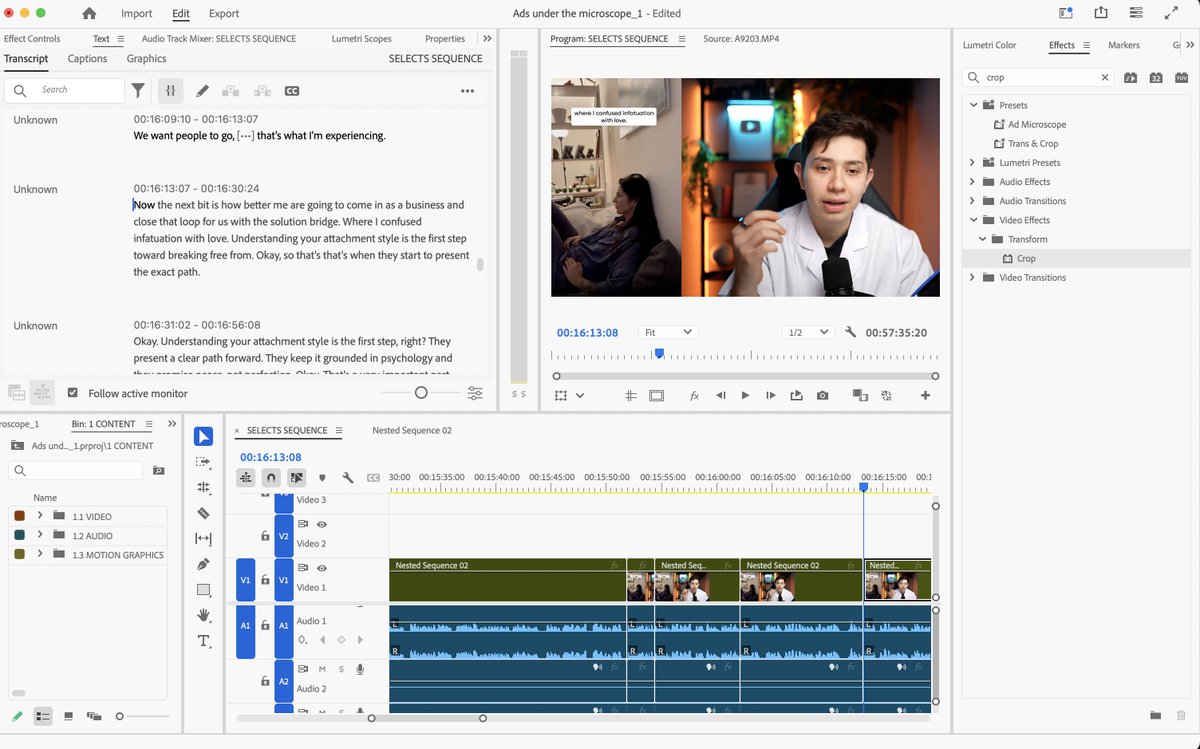Switch to the Export workspace tab
This screenshot has height=749, width=1200.
click(x=224, y=14)
